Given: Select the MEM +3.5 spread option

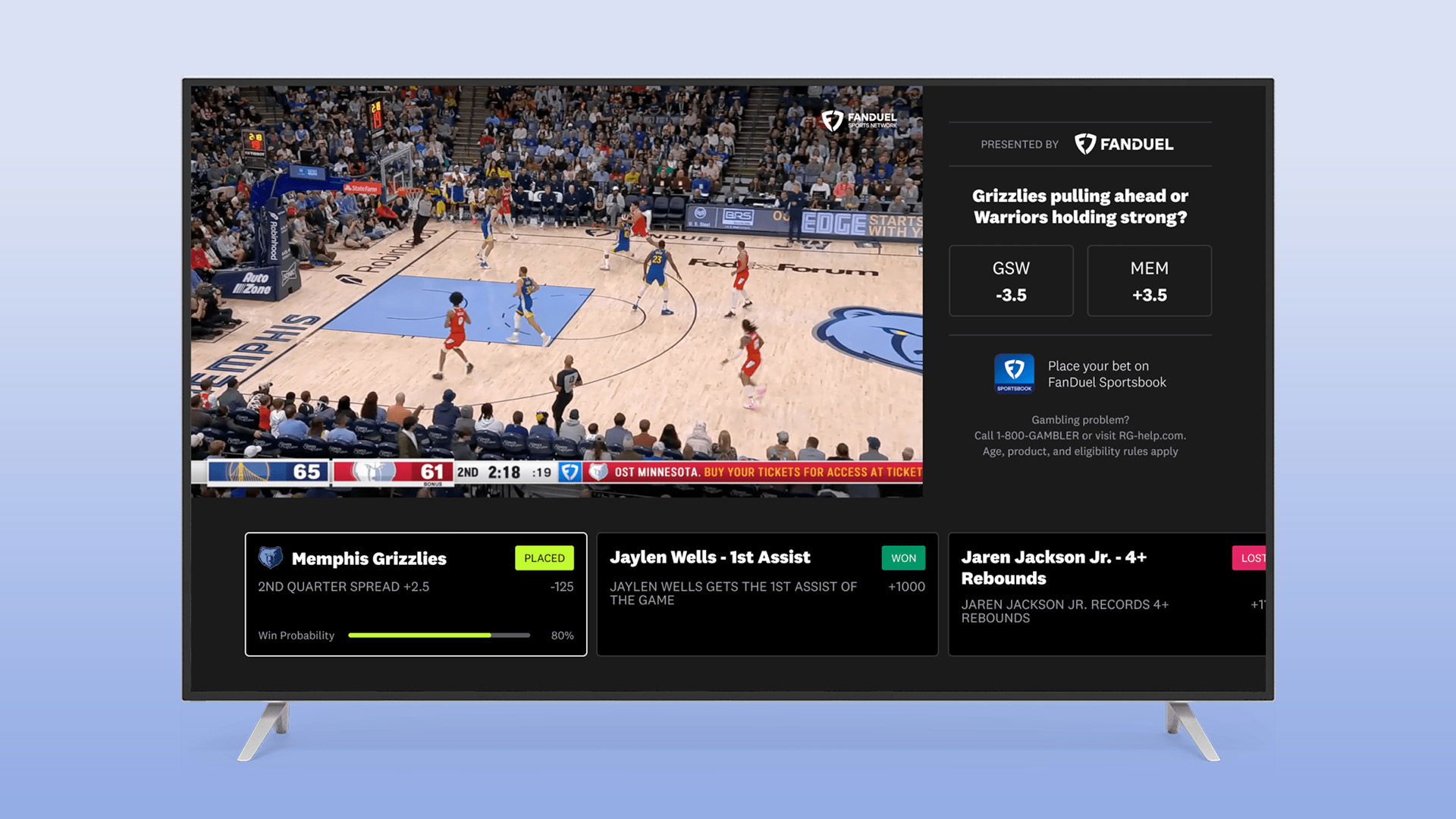Looking at the screenshot, I should (1149, 281).
